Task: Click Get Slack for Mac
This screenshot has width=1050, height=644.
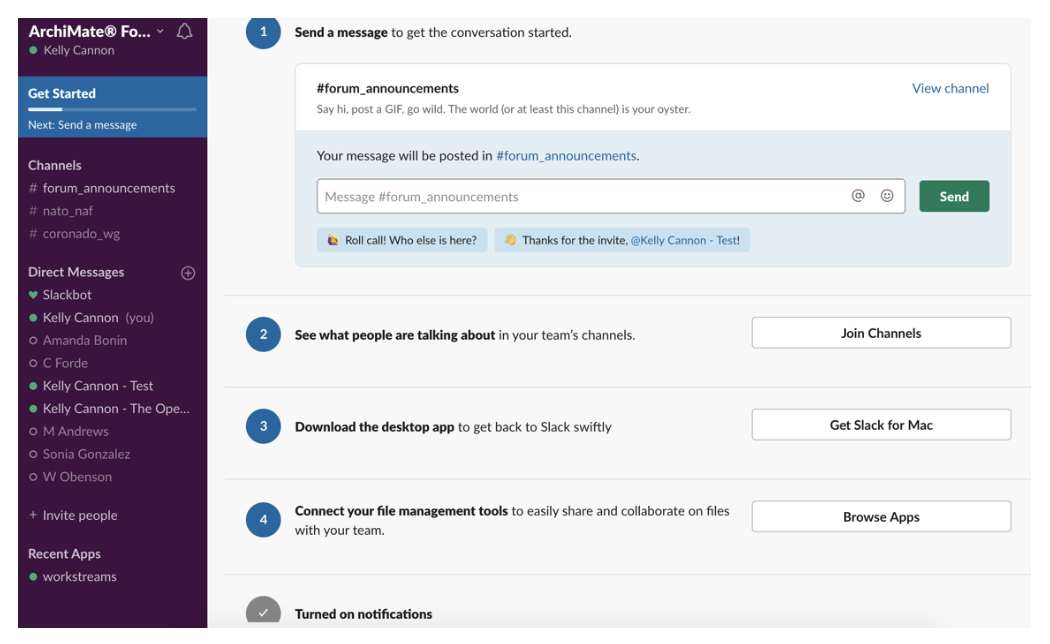Action: click(880, 424)
